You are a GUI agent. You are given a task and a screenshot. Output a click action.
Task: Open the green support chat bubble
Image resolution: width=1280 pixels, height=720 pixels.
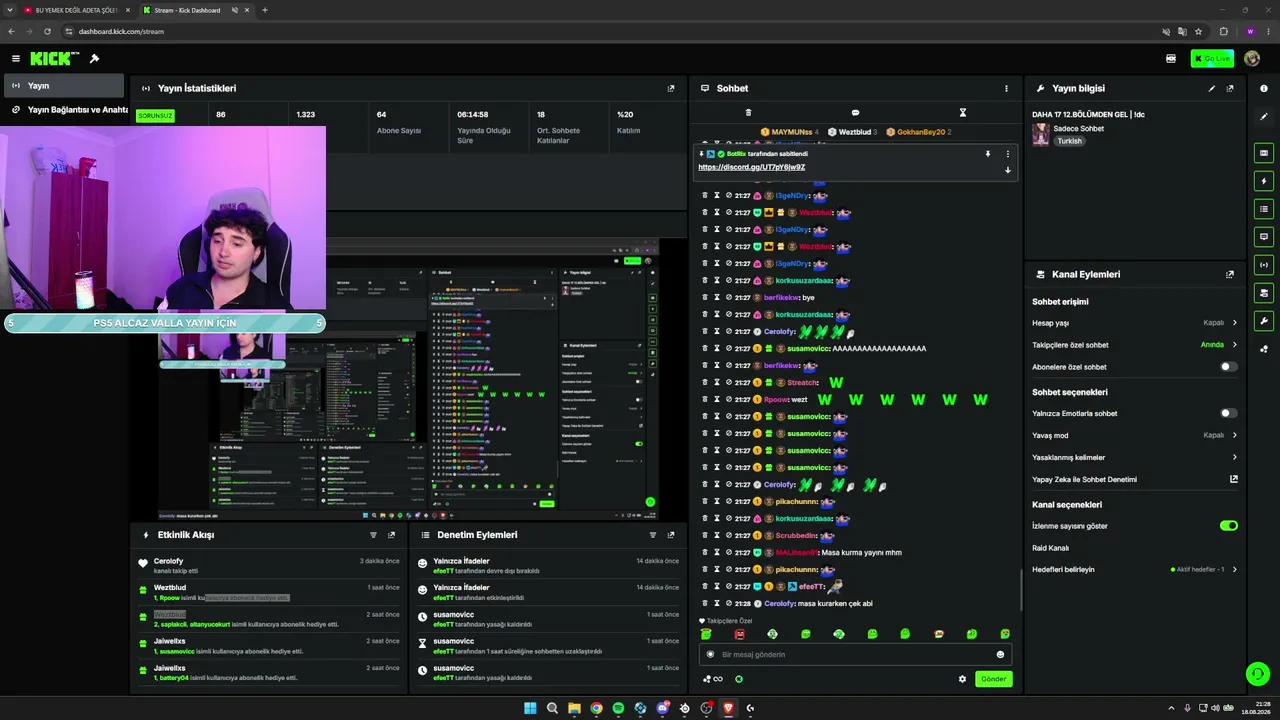[x=1257, y=674]
